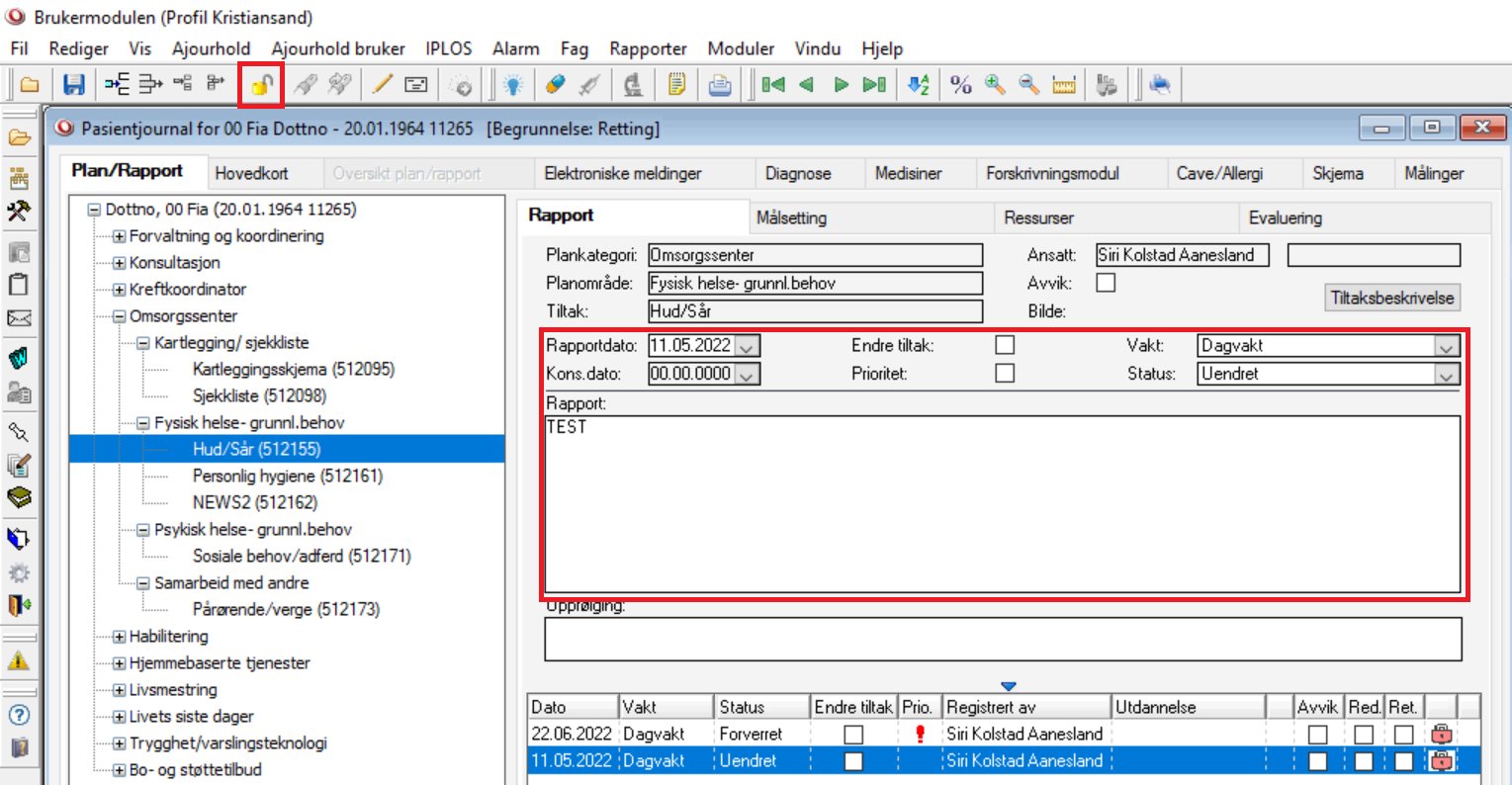Click the open folder toolbar icon
Viewport: 1512px width, 785px height.
(30, 85)
